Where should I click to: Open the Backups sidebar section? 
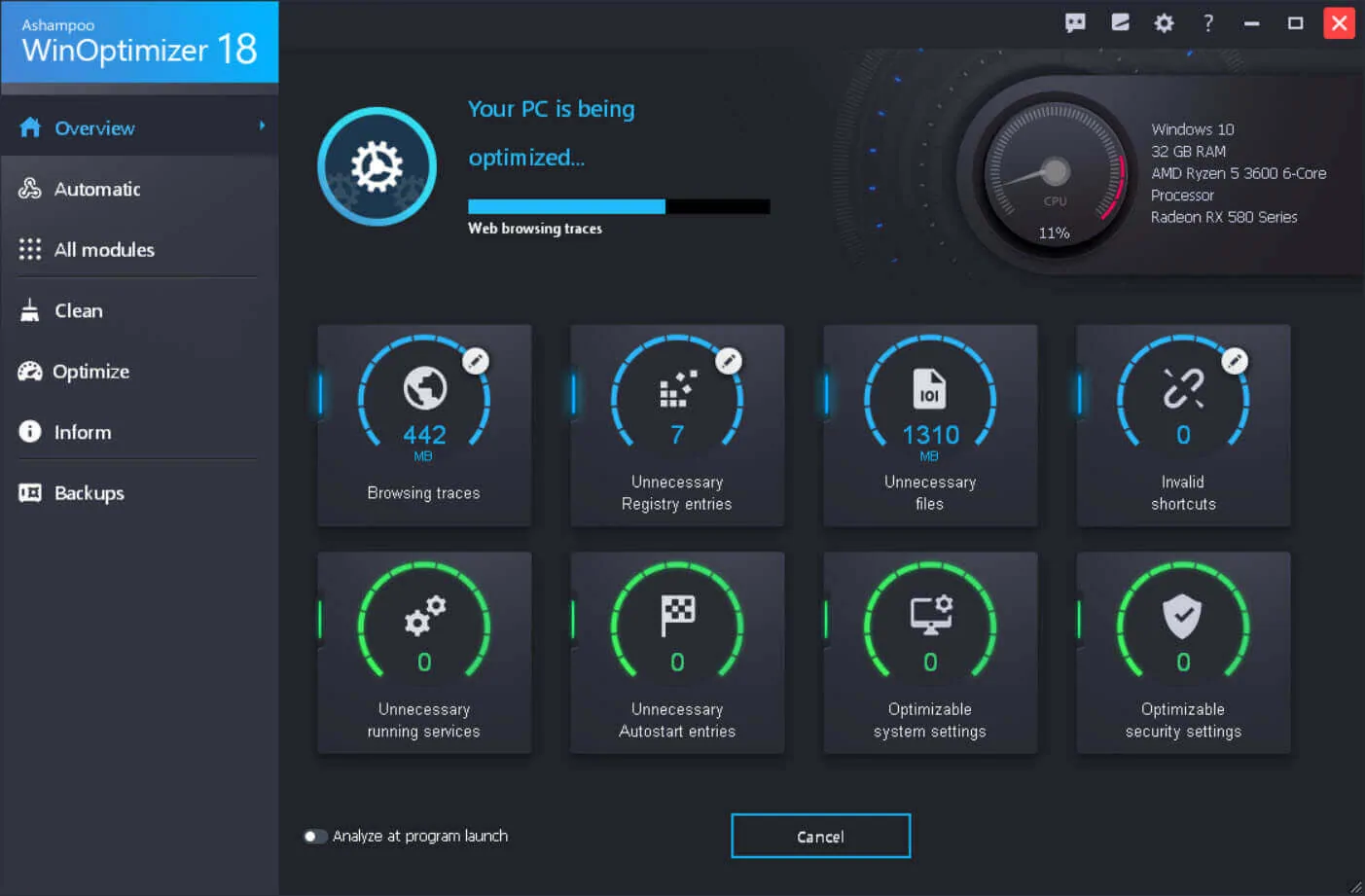pos(139,492)
